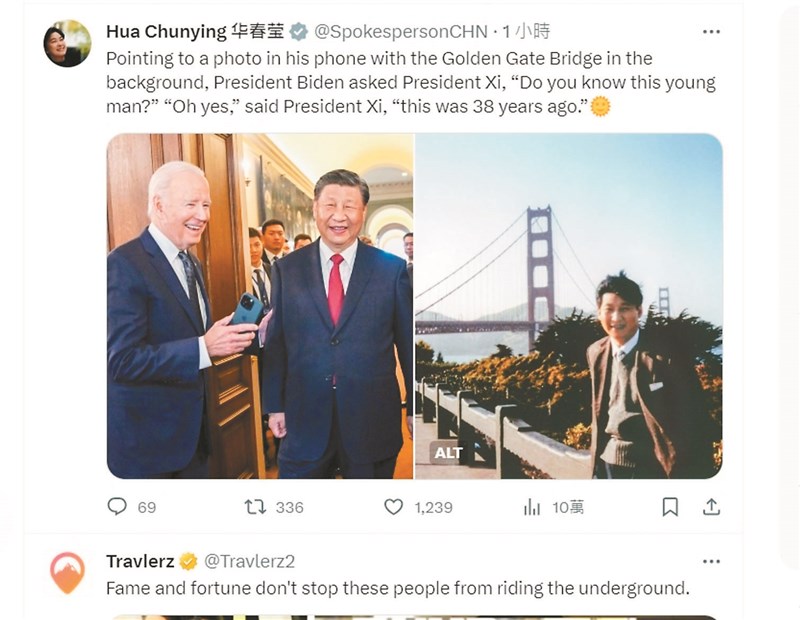Click the Travlerz profile avatar

pyautogui.click(x=67, y=572)
